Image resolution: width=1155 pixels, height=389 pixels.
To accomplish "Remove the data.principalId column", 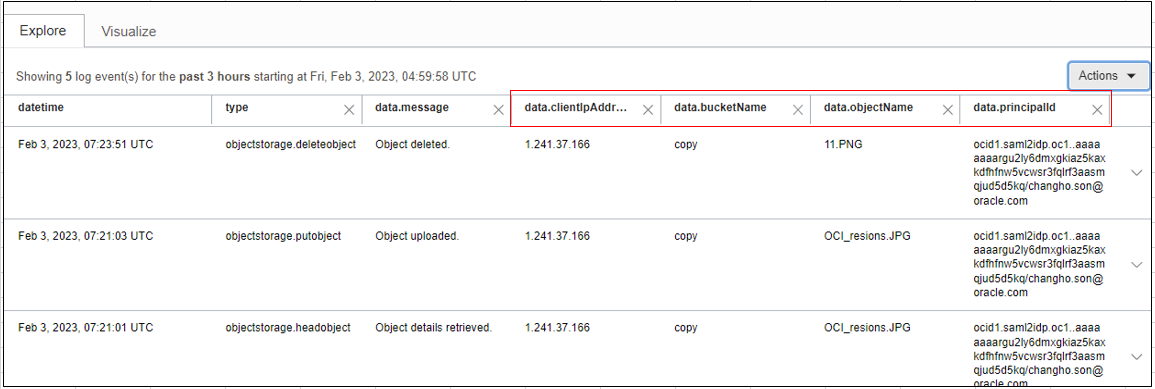I will point(1097,110).
